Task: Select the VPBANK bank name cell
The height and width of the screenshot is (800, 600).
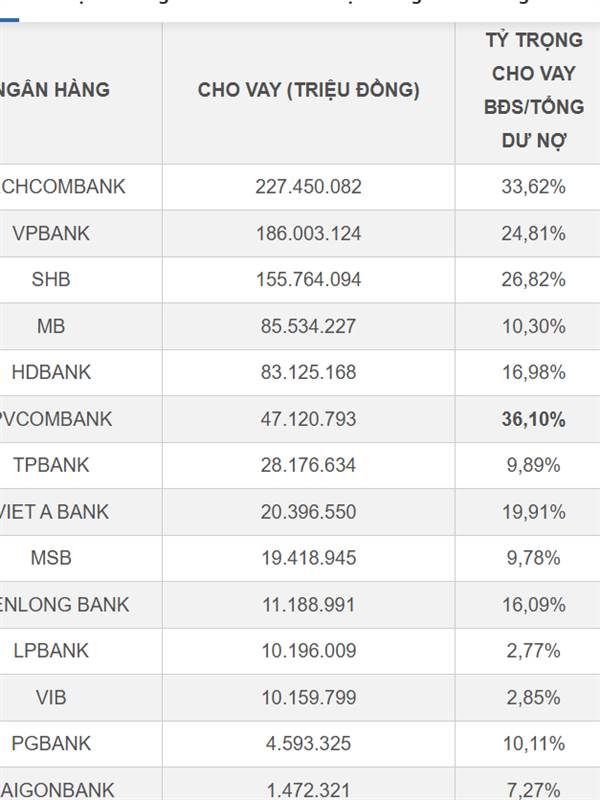Action: pyautogui.click(x=51, y=233)
